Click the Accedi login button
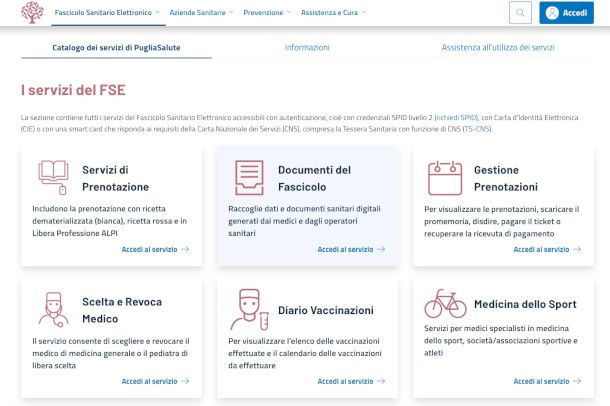610x406 pixels. [566, 13]
